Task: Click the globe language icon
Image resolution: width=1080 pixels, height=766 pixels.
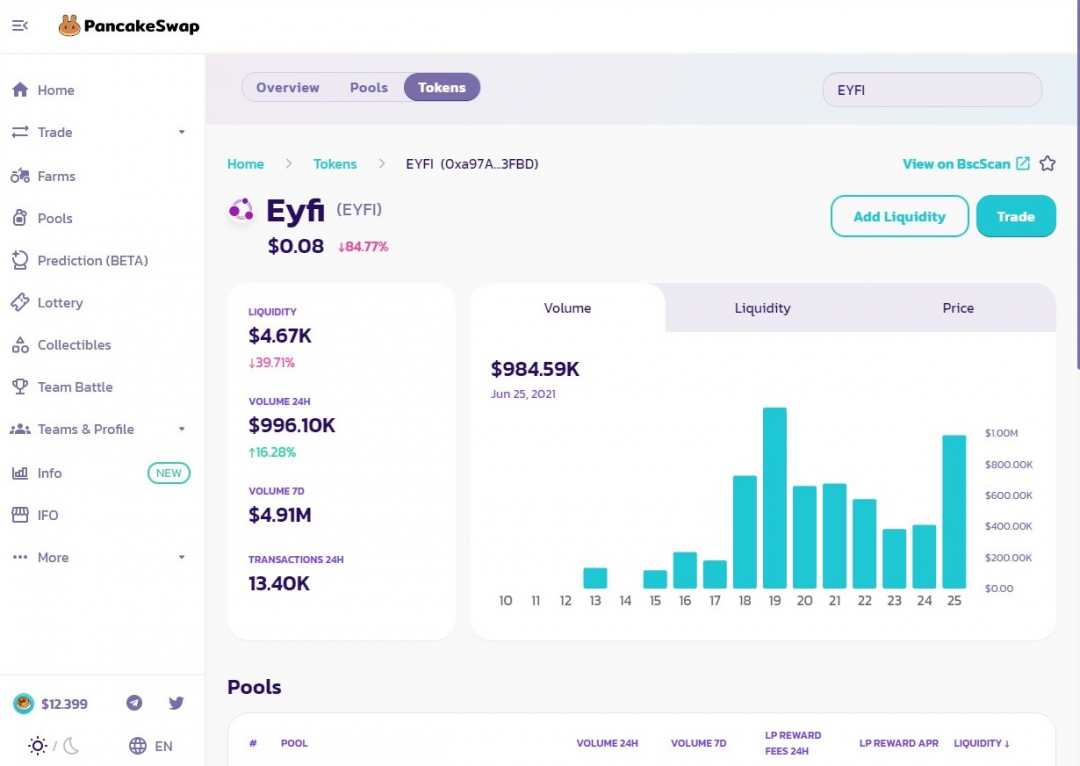Action: click(x=138, y=746)
